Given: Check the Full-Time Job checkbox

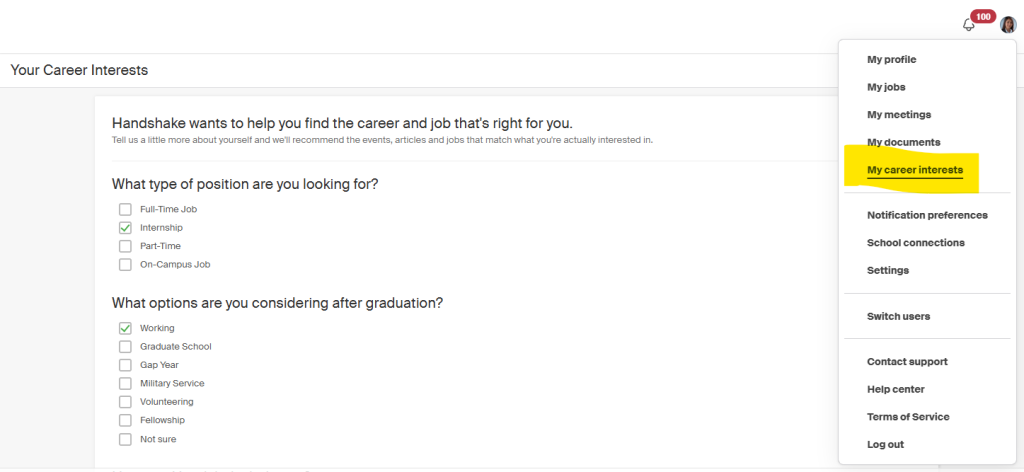Looking at the screenshot, I should coord(125,209).
